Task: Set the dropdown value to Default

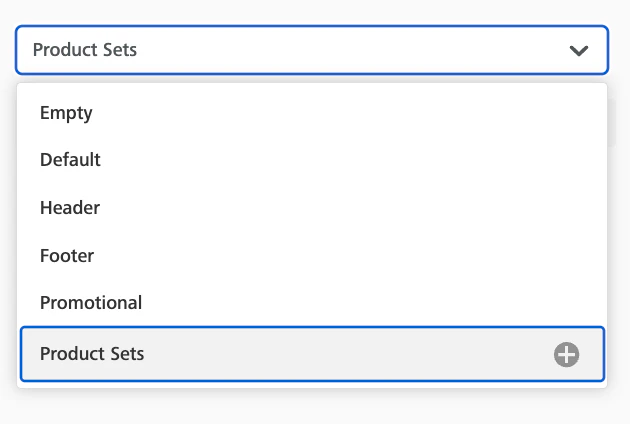Action: 70,160
